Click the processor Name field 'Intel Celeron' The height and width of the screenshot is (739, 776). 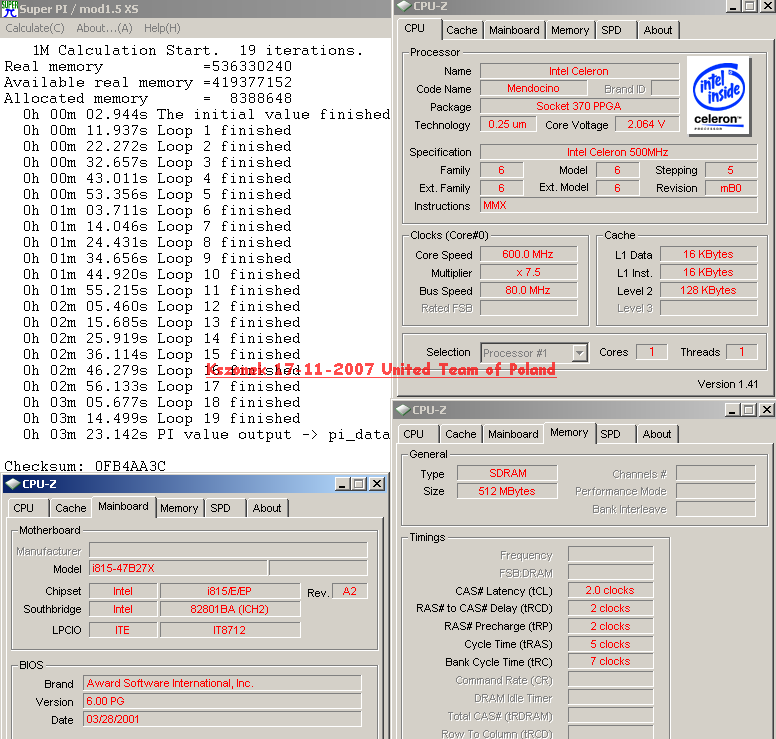[580, 71]
